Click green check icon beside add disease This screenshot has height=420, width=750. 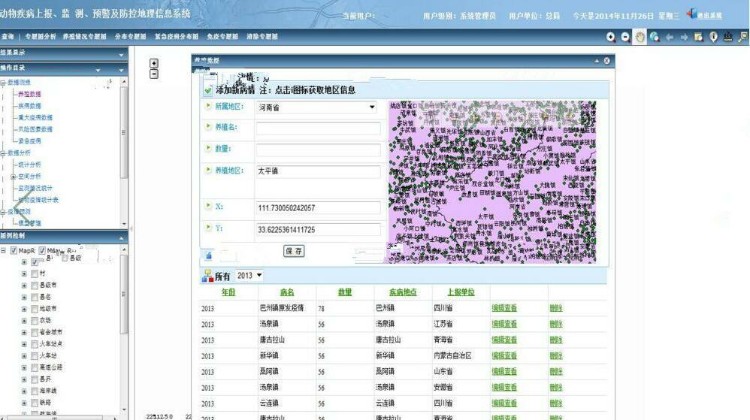[208, 90]
